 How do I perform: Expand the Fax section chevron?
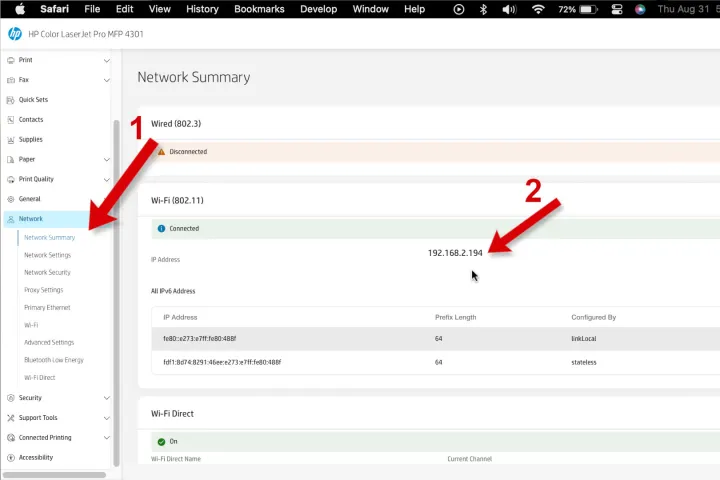pyautogui.click(x=107, y=80)
